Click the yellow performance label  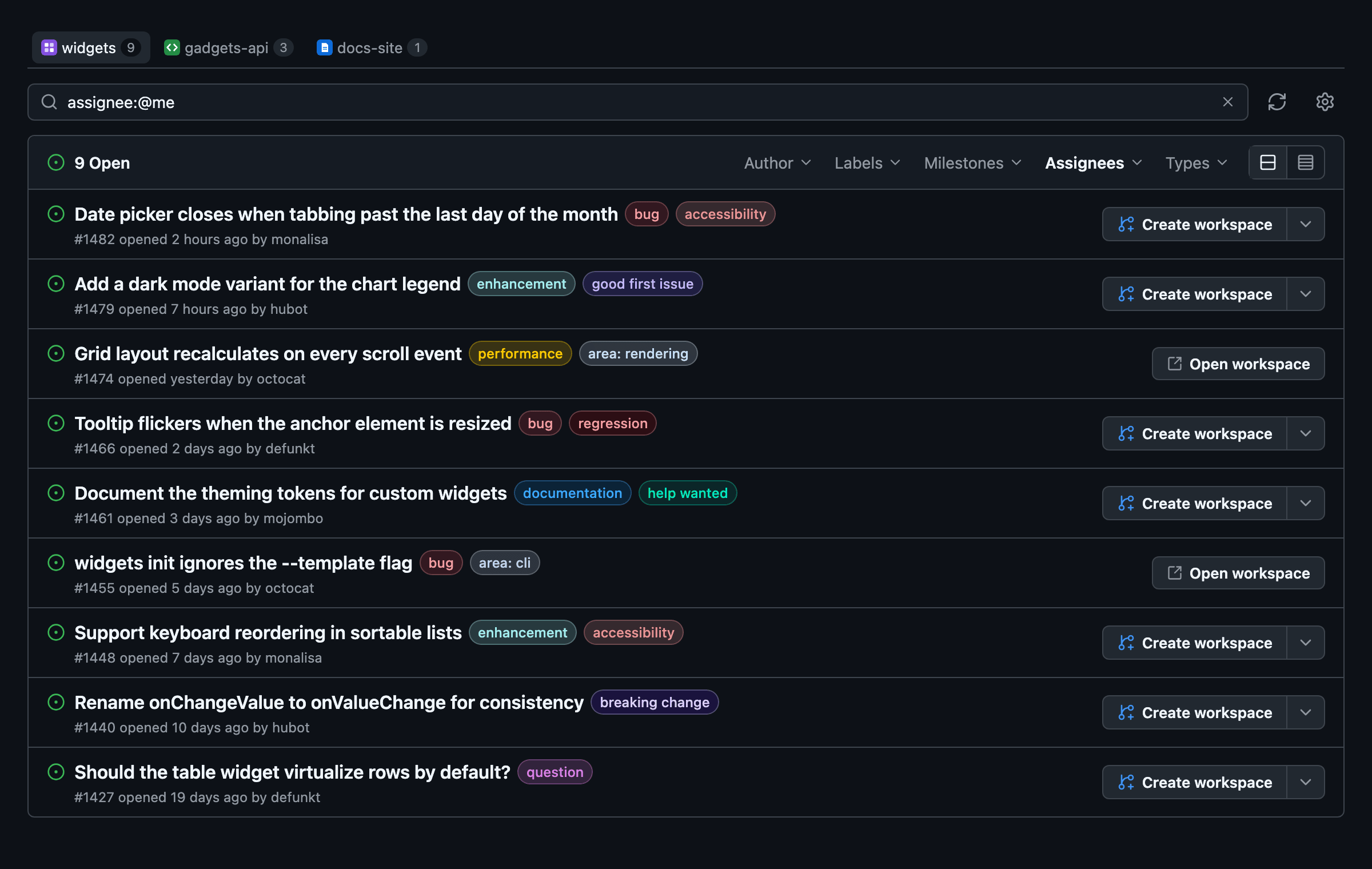(x=520, y=353)
